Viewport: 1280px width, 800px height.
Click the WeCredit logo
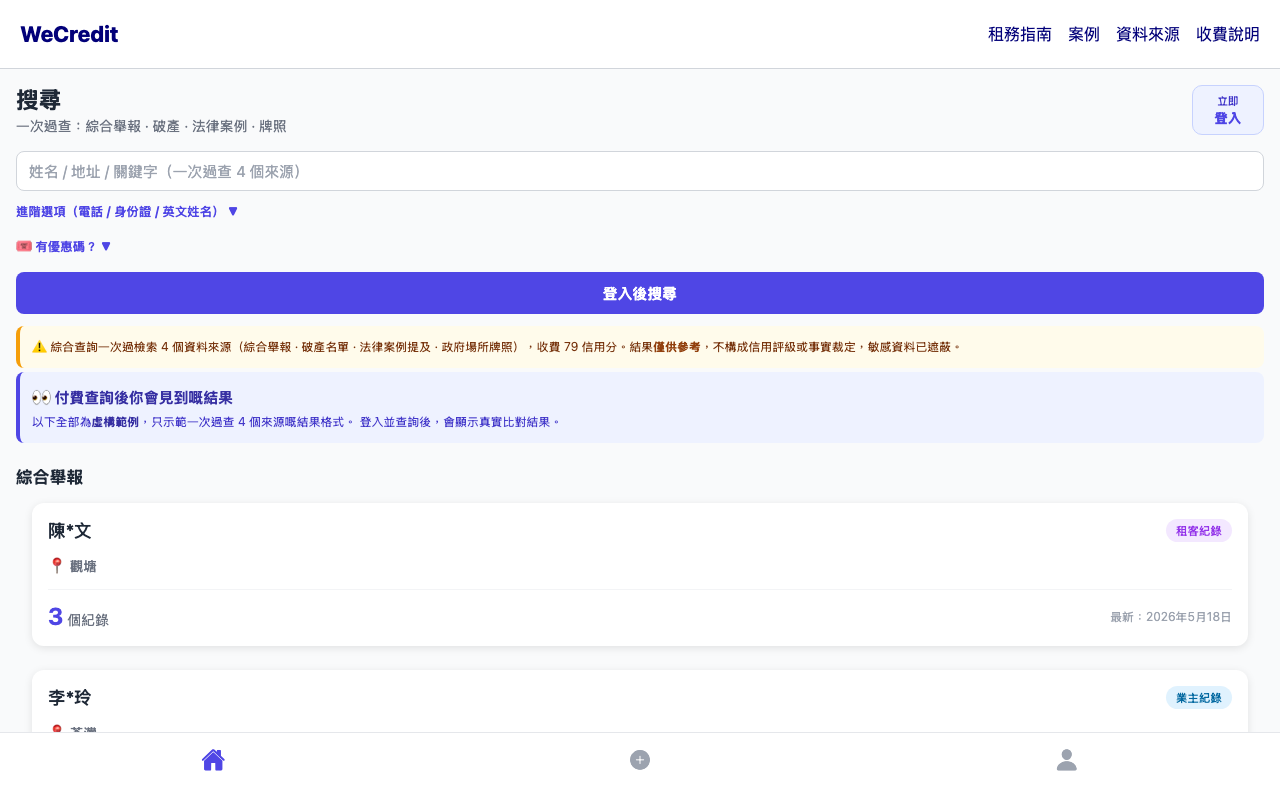click(69, 34)
